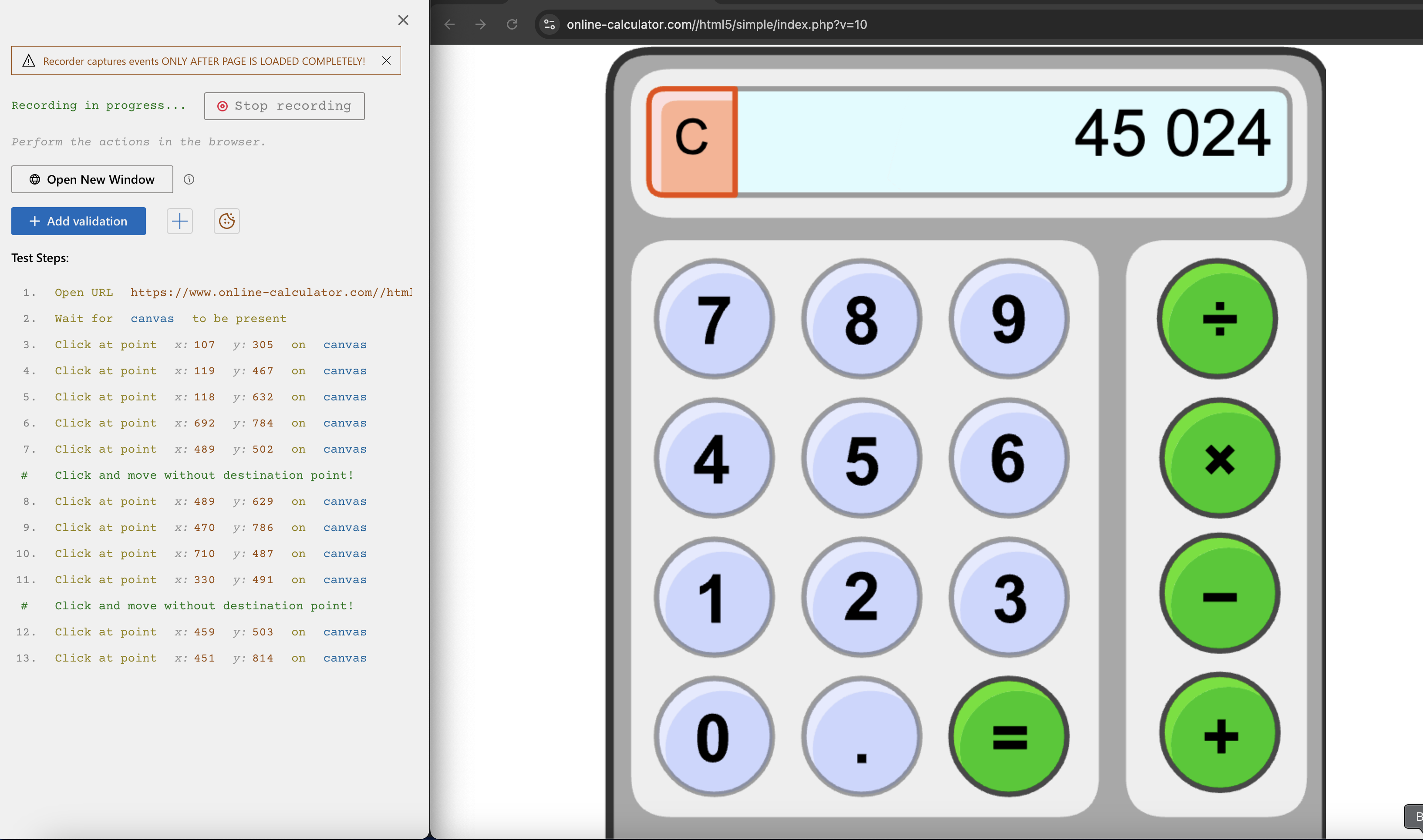Click the browser back arrow
1423x840 pixels.
(x=449, y=24)
